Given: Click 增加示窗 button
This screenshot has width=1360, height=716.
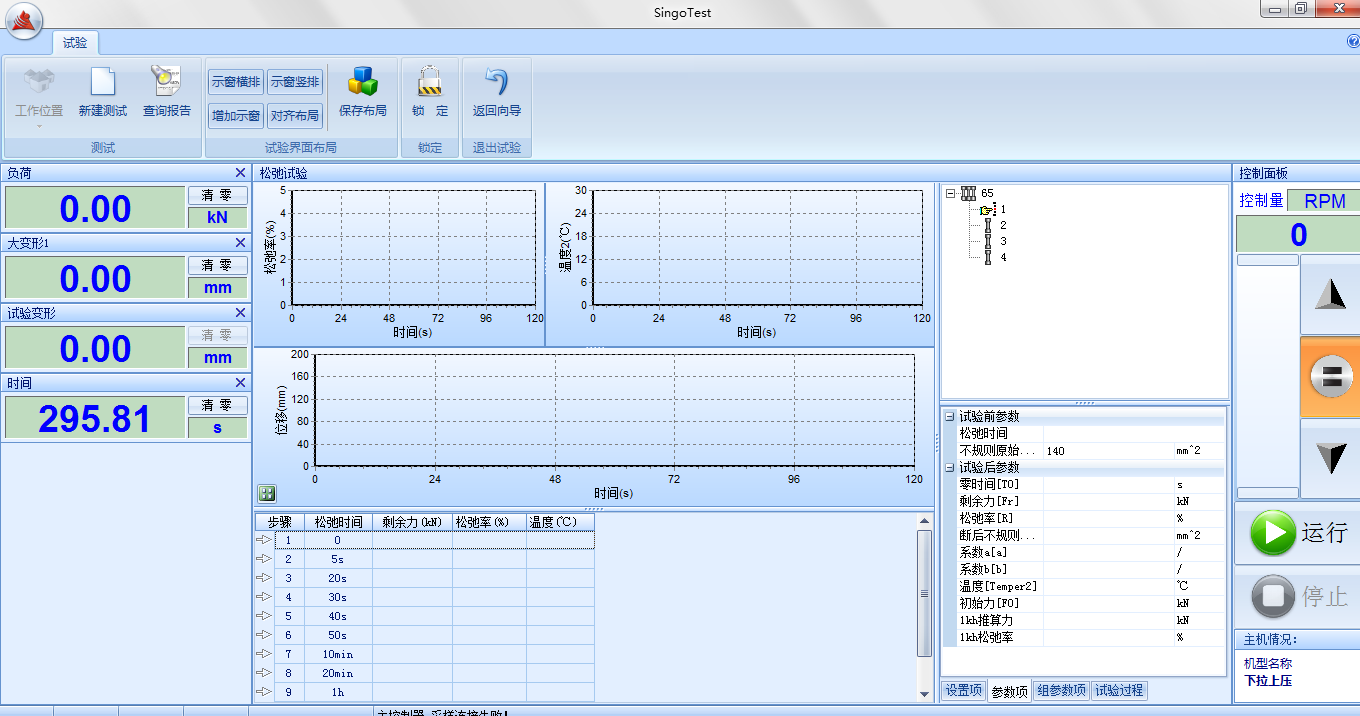Looking at the screenshot, I should 236,116.
